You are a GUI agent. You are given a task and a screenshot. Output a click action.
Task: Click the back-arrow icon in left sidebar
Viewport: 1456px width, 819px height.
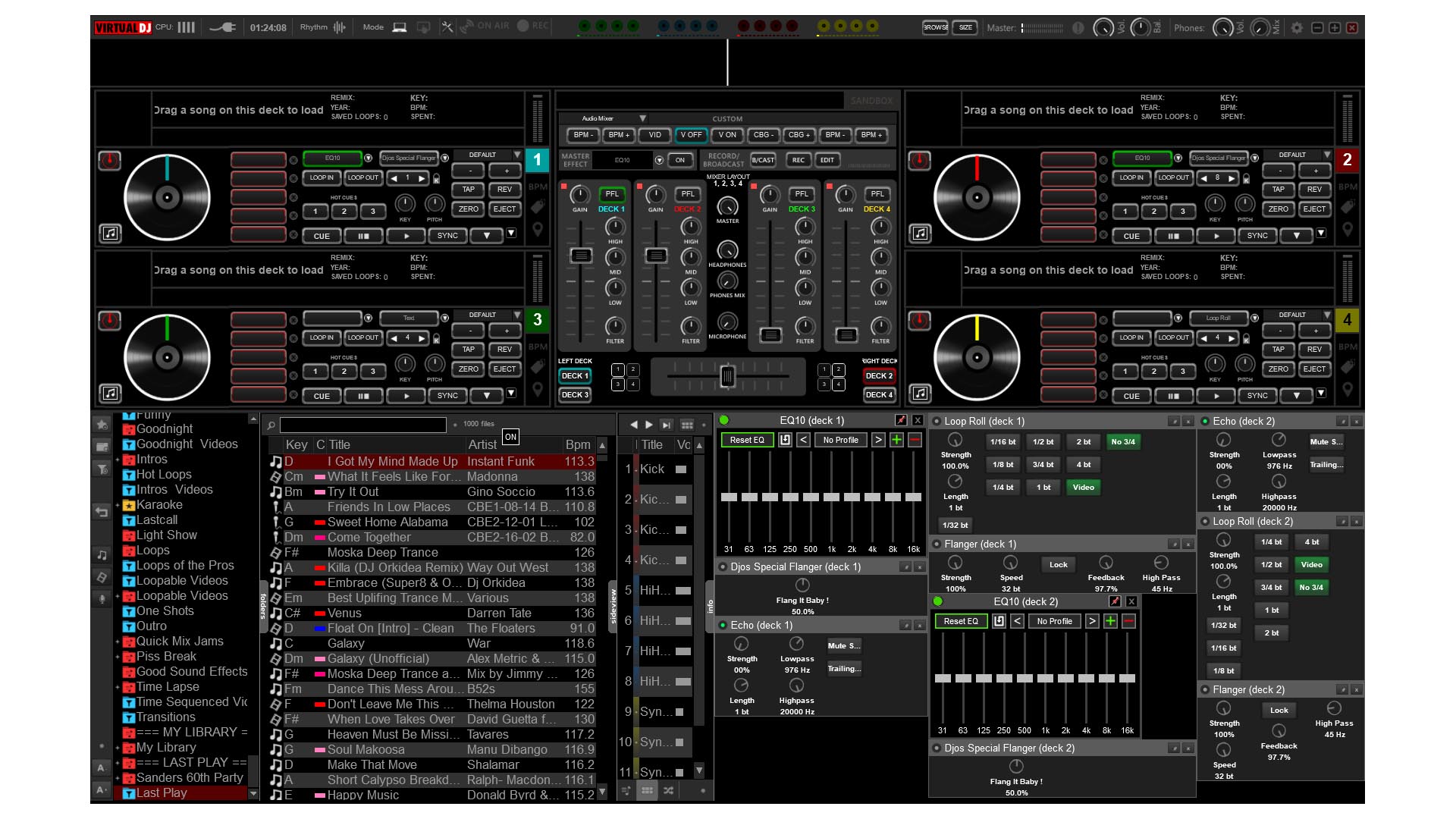(x=102, y=512)
